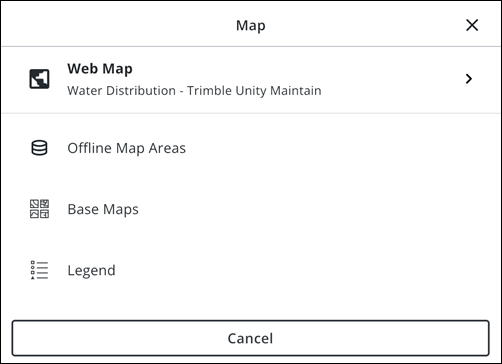The height and width of the screenshot is (364, 502).
Task: Click the Trimble Unity Maintain text
Action: tap(254, 91)
